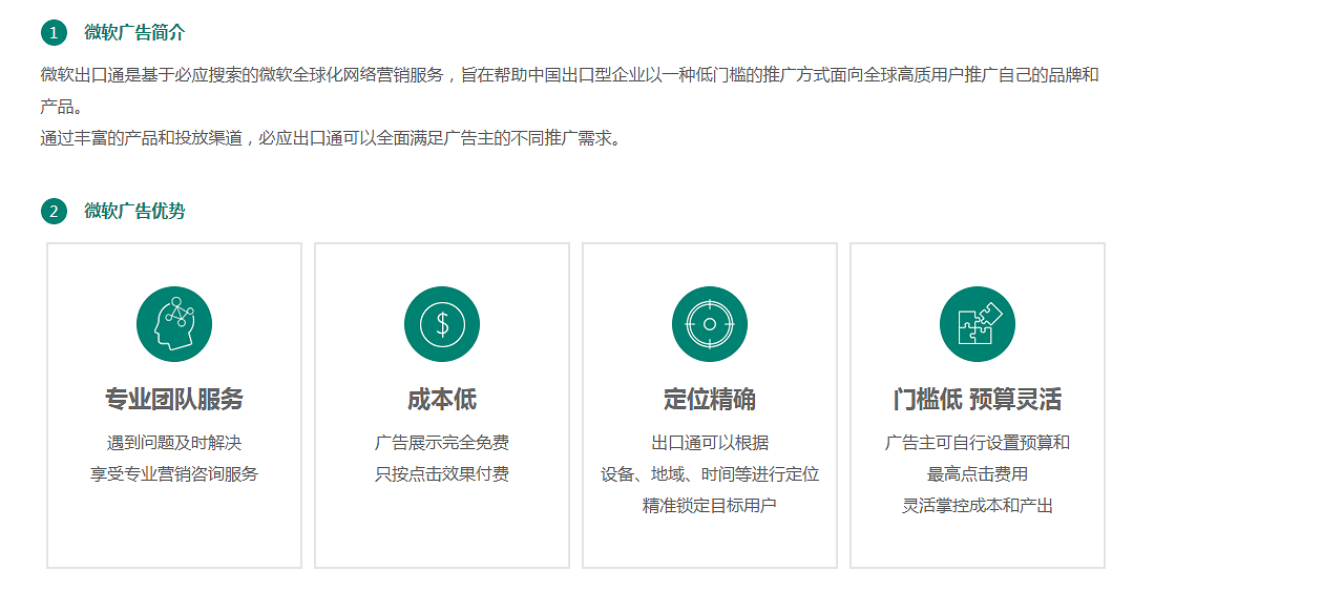
Task: Click the 成本低 card title
Action: (x=442, y=400)
